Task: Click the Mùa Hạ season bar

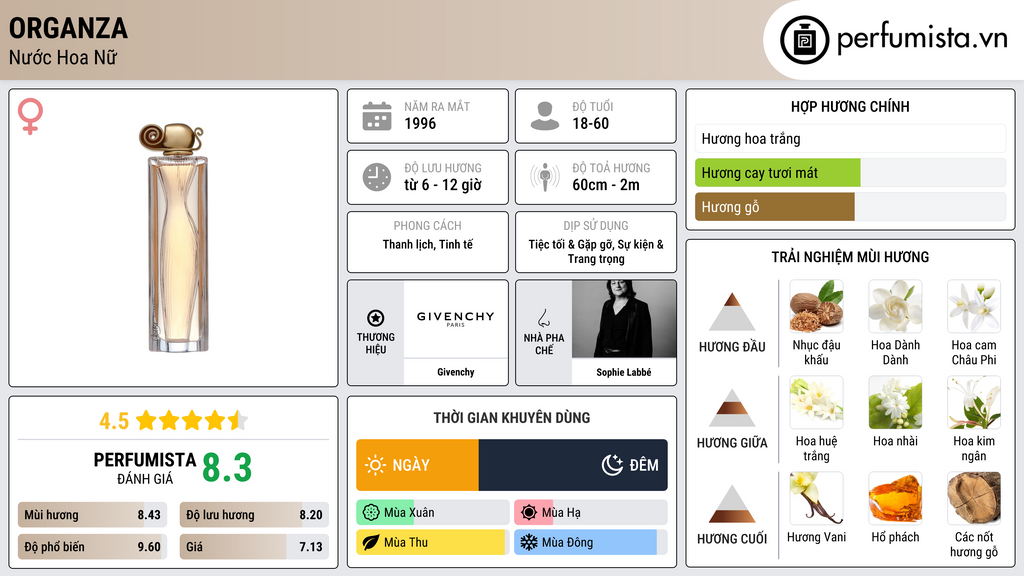Action: tap(590, 513)
